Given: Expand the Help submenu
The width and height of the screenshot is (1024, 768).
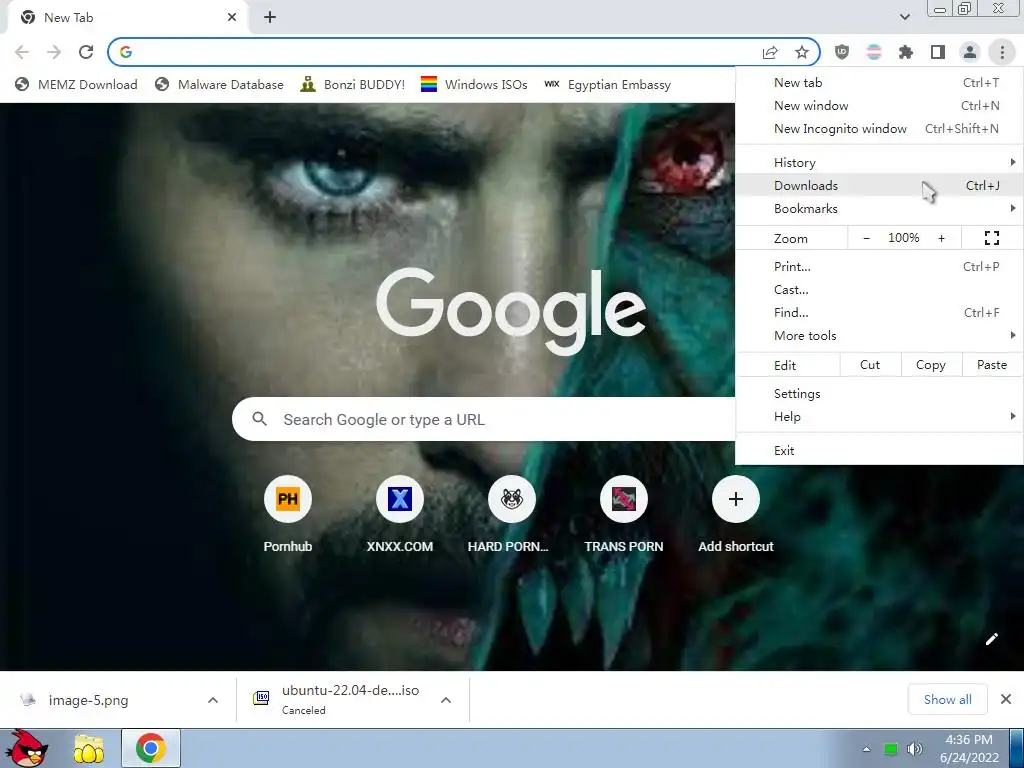Looking at the screenshot, I should [x=879, y=417].
